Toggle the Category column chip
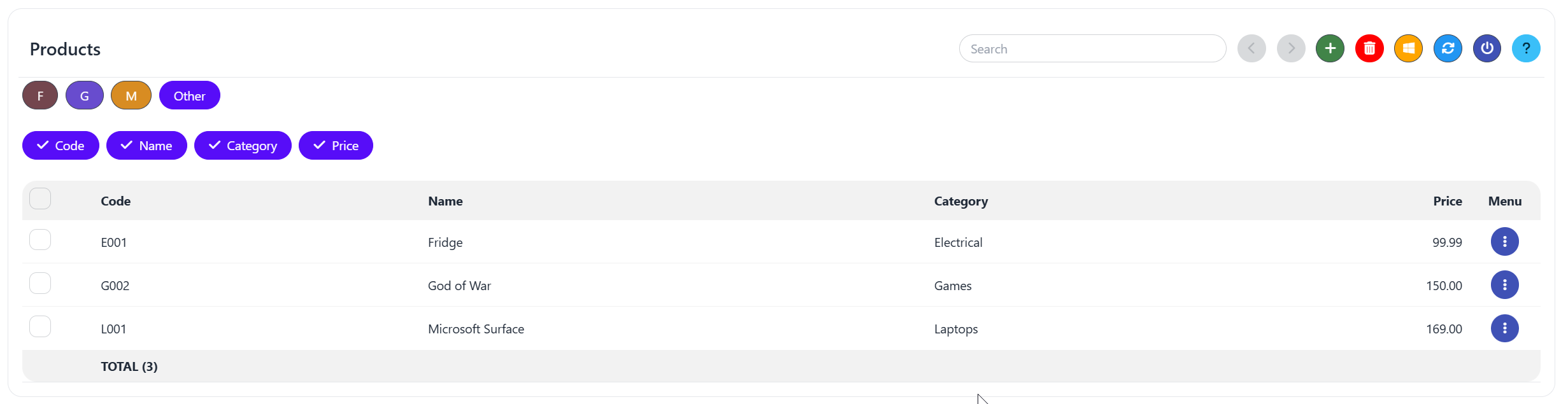 tap(243, 146)
